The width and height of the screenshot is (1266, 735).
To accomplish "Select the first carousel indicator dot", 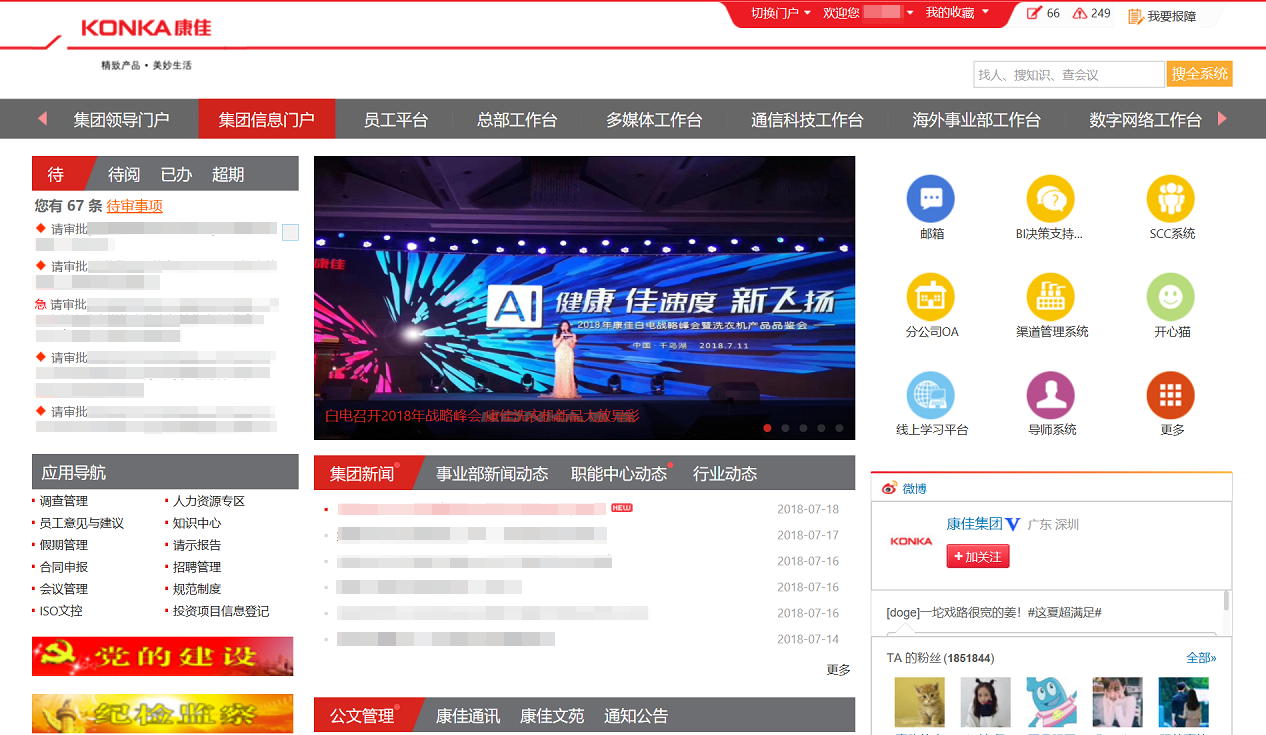I will pos(767,428).
